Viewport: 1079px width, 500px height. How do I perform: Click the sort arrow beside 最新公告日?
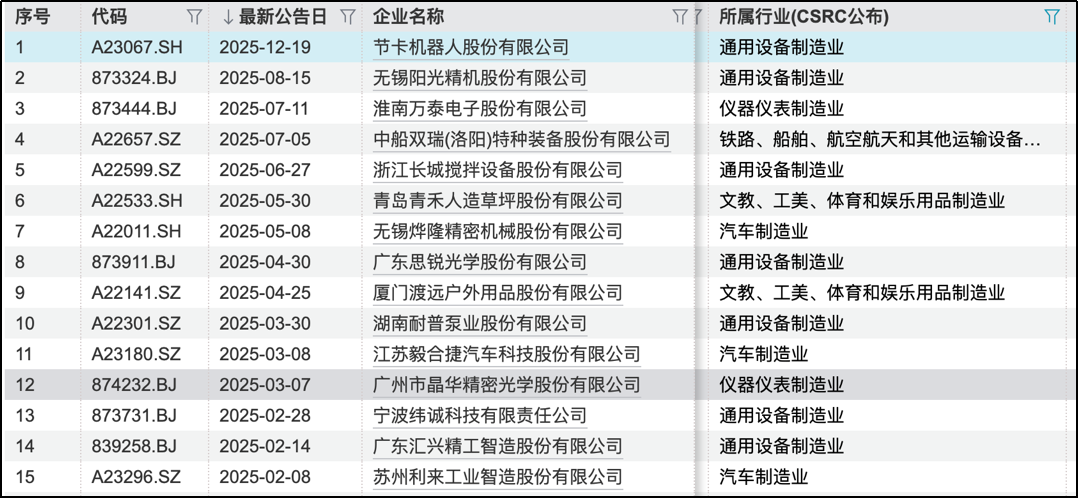click(x=228, y=17)
